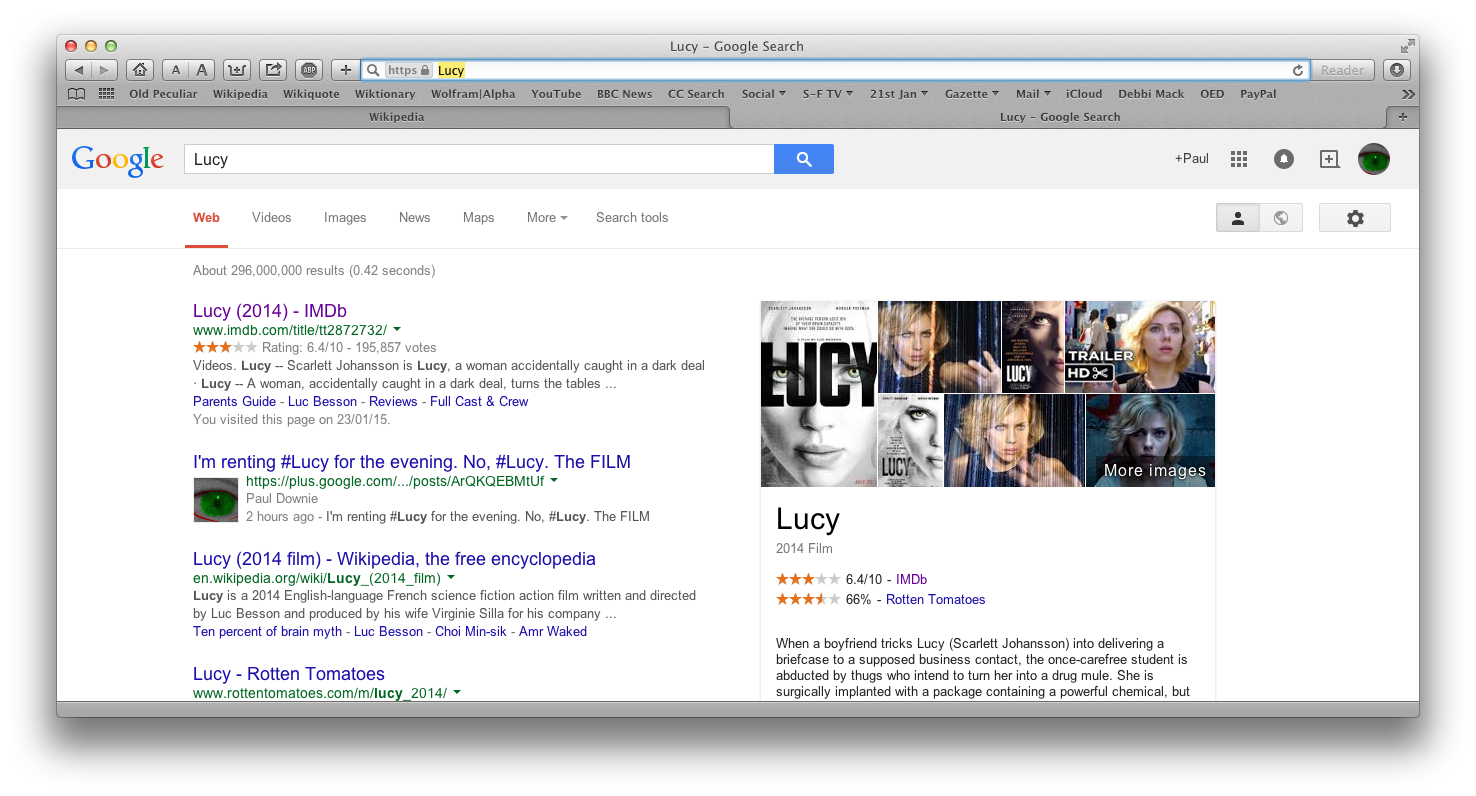This screenshot has height=796, width=1476.
Task: Show Safari downloads with the arrow icon
Action: [1397, 70]
